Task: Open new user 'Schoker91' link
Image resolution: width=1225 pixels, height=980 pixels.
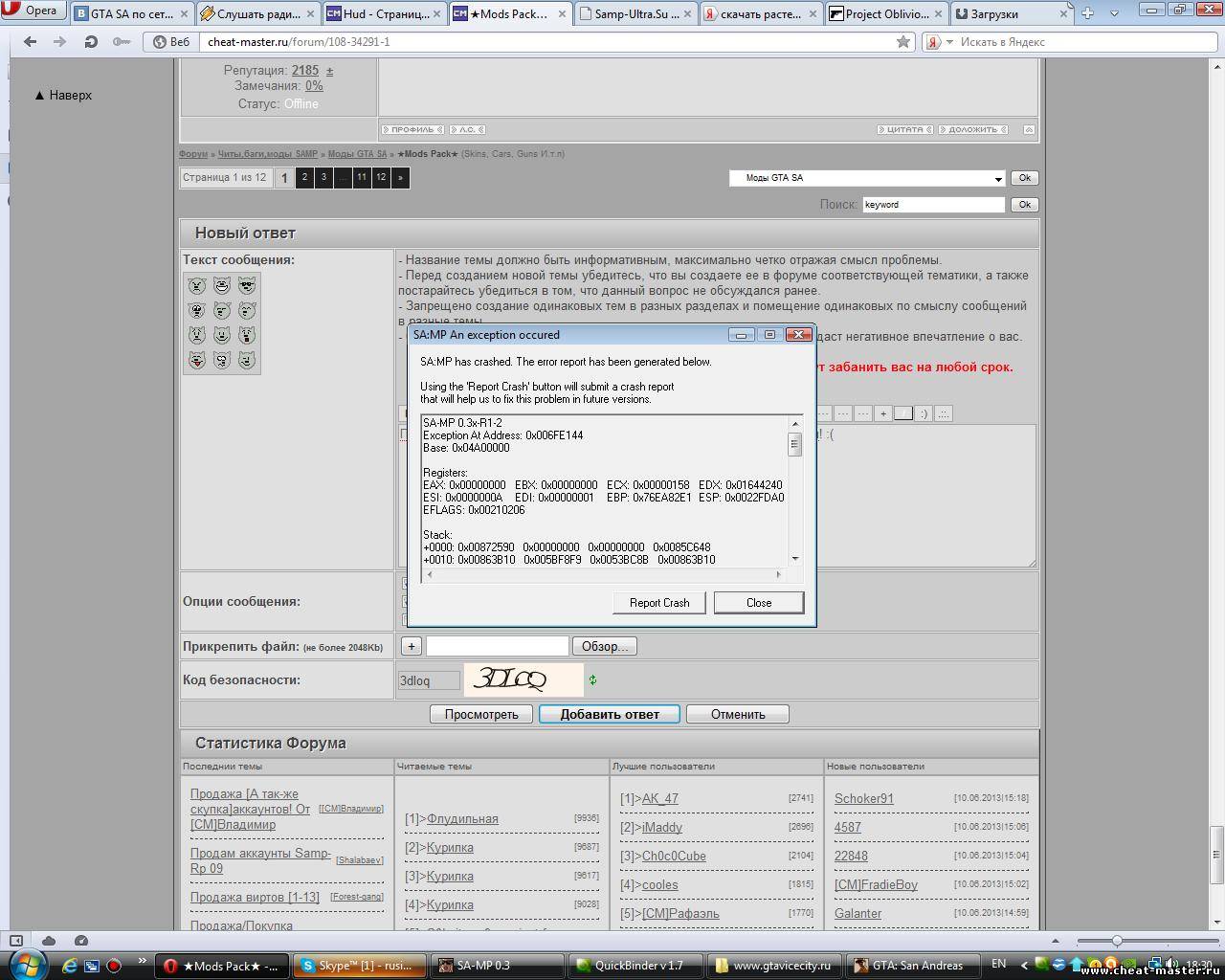Action: [864, 798]
